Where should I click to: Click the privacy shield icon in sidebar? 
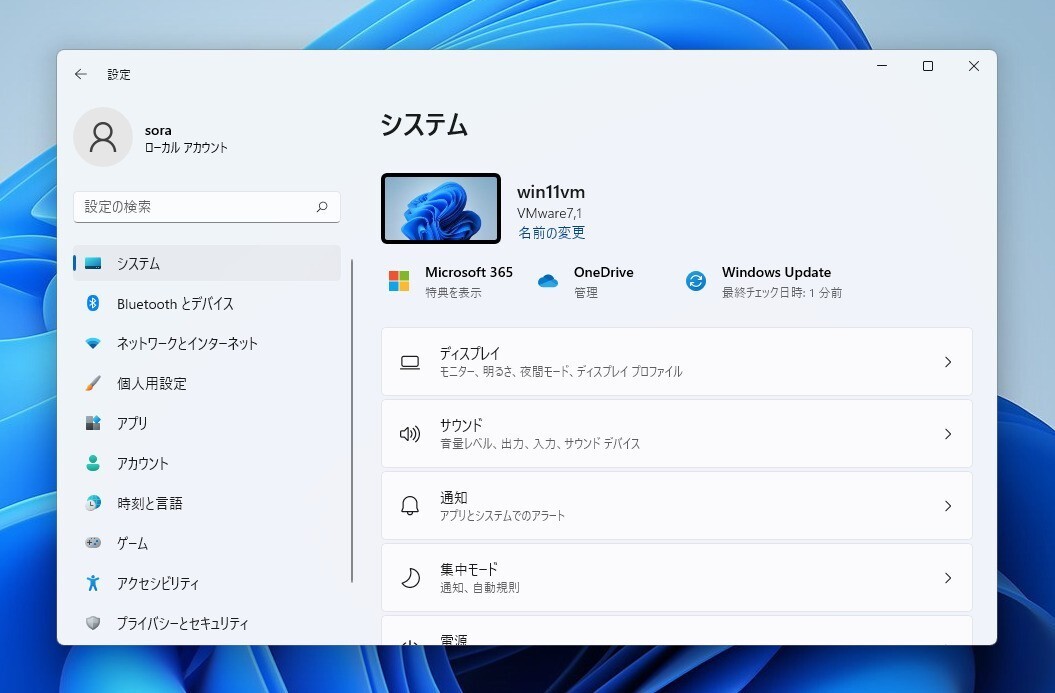point(93,623)
